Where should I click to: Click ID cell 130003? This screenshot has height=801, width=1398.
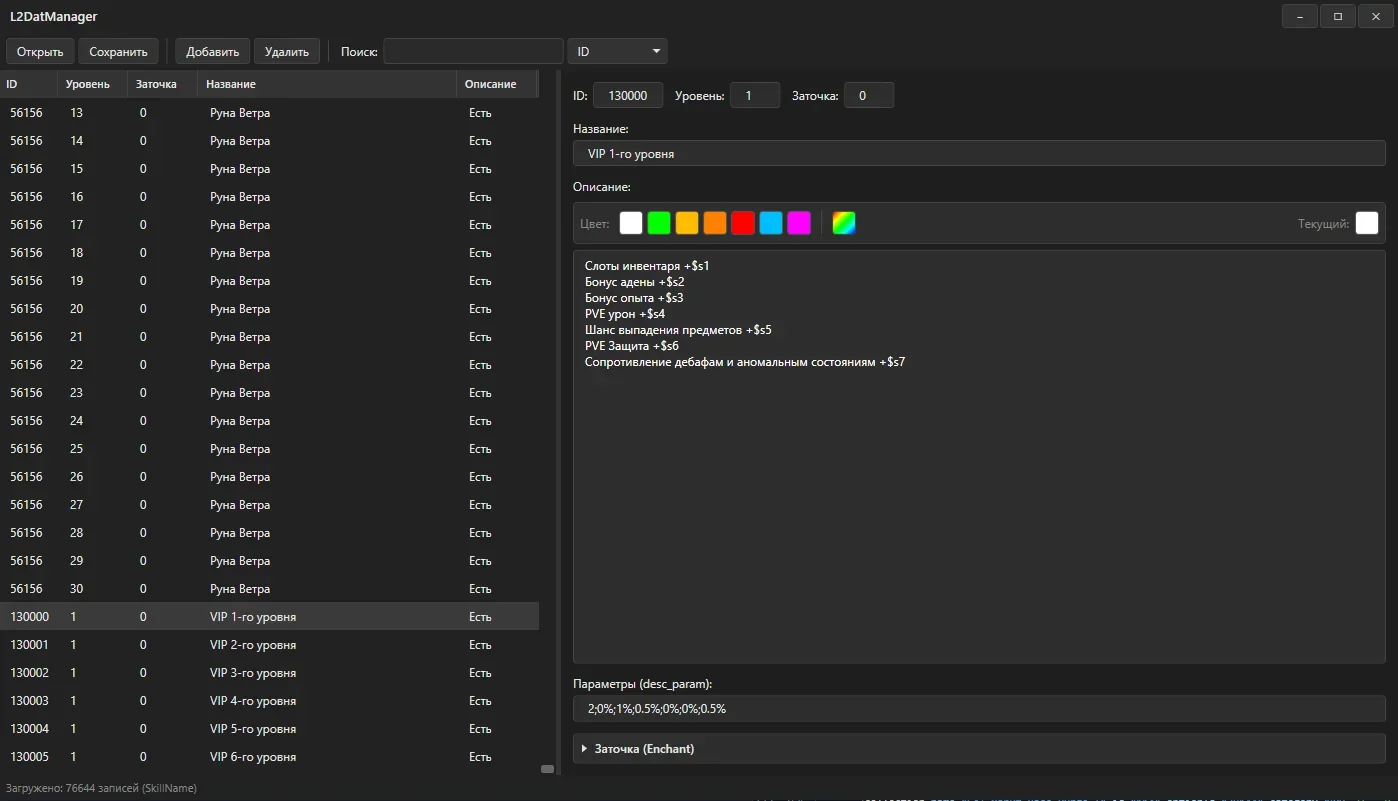coord(29,700)
